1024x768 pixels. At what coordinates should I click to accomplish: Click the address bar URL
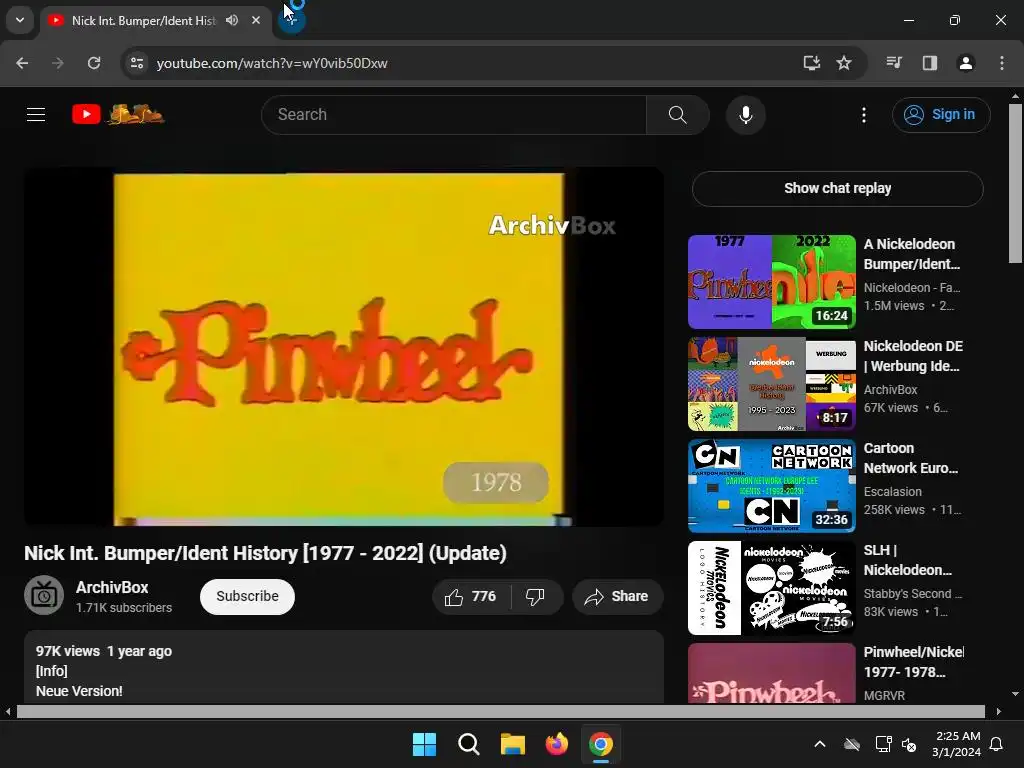[272, 63]
